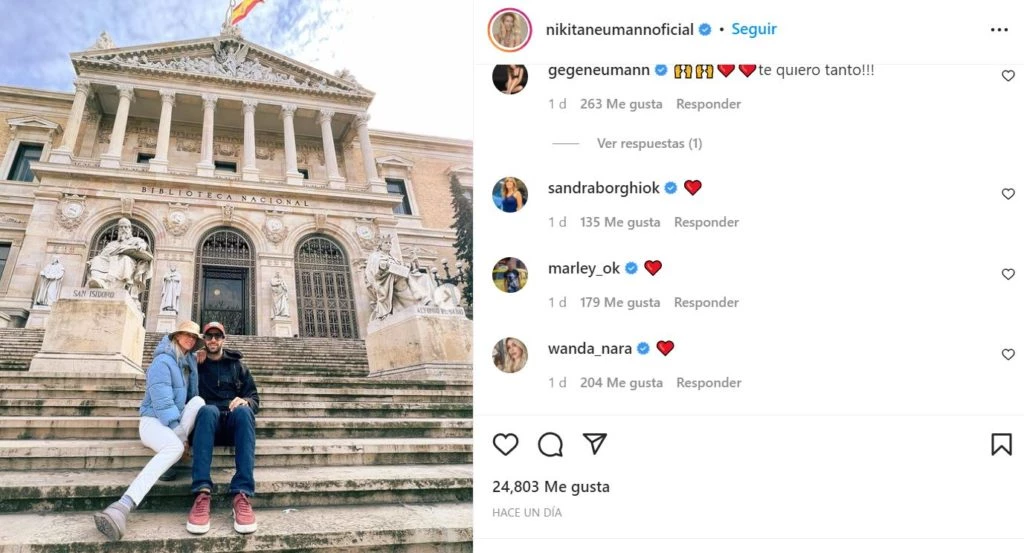The image size is (1024, 553).
Task: Open nikitaneumannoficial profile name
Action: (x=620, y=29)
